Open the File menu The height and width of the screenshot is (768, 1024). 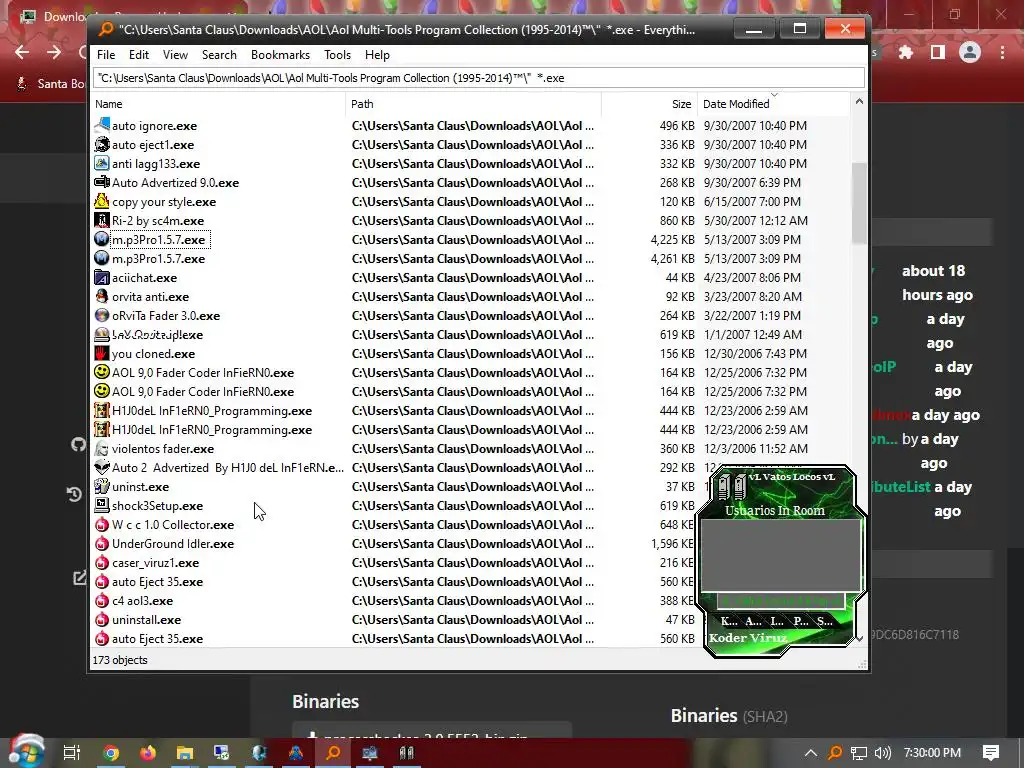(106, 55)
